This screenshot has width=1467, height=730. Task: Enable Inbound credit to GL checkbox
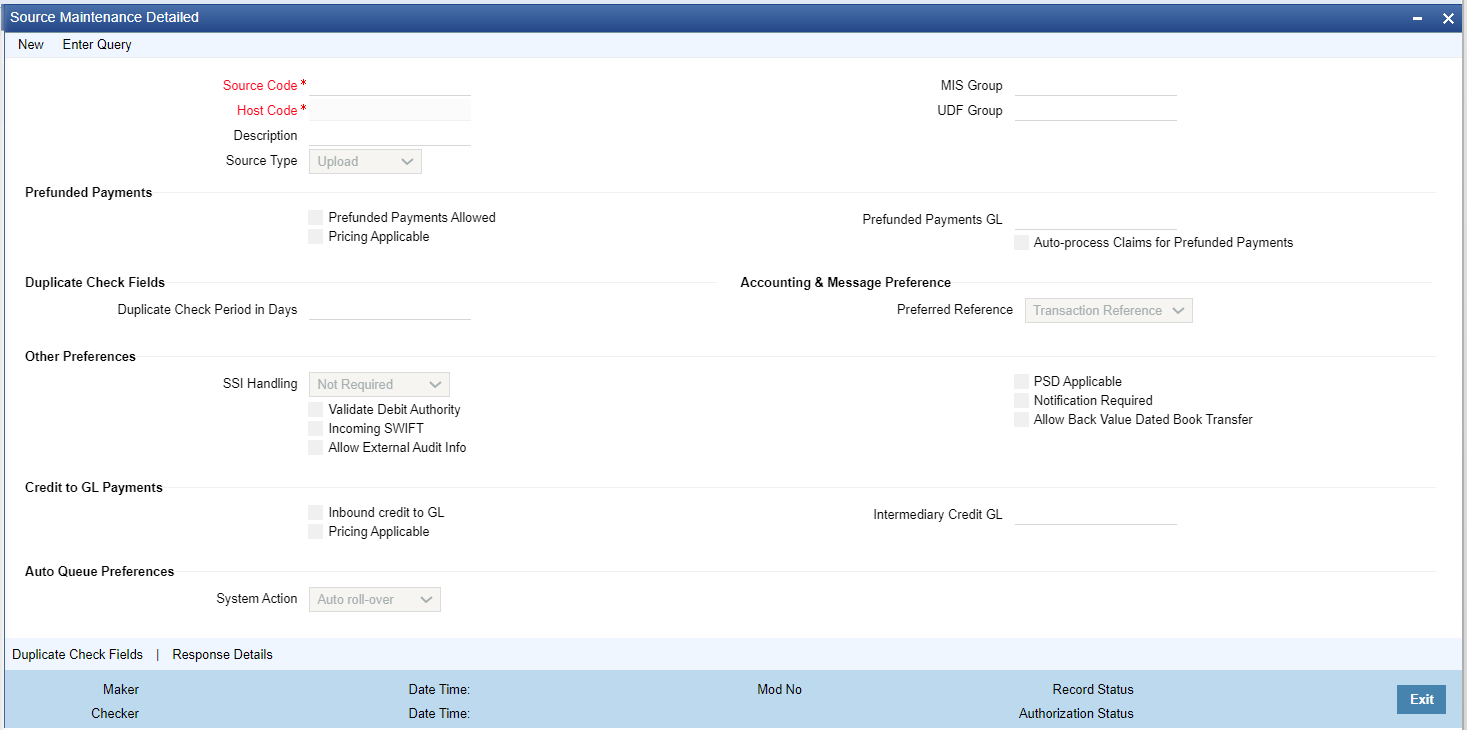pos(316,512)
